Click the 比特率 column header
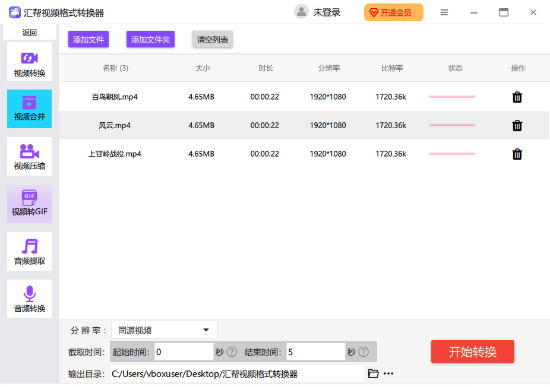550x387 pixels. [x=392, y=68]
